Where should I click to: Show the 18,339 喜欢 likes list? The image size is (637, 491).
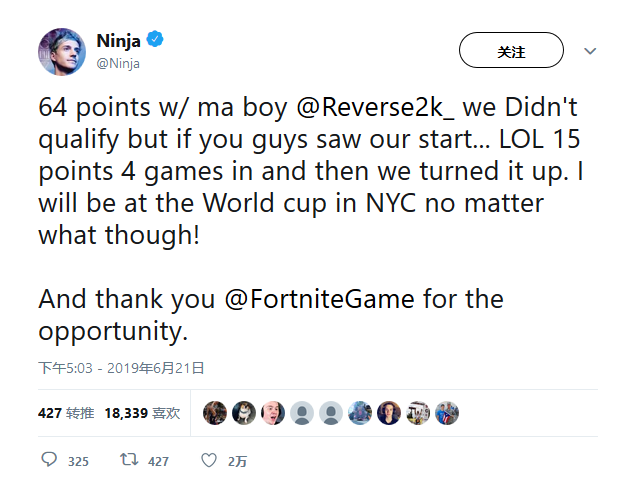coord(141,413)
